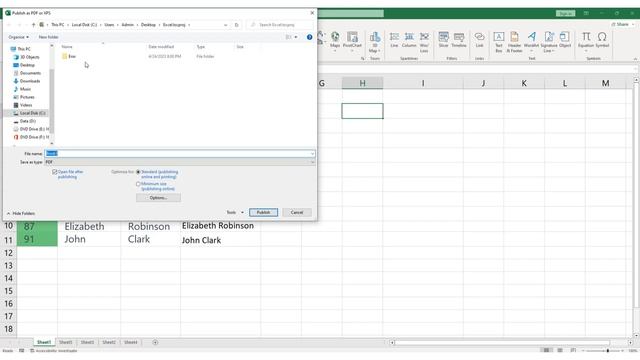The height and width of the screenshot is (360, 640).
Task: Click the dialog's folder search box
Action: [280, 25]
